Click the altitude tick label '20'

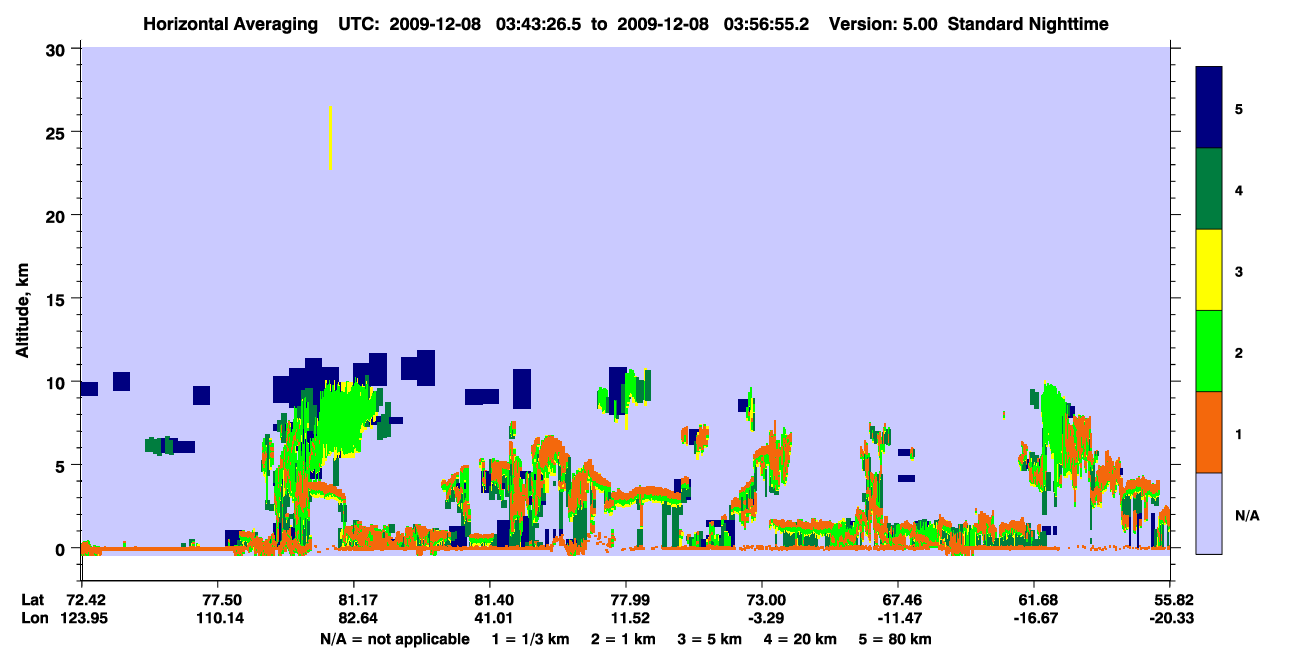coord(58,215)
